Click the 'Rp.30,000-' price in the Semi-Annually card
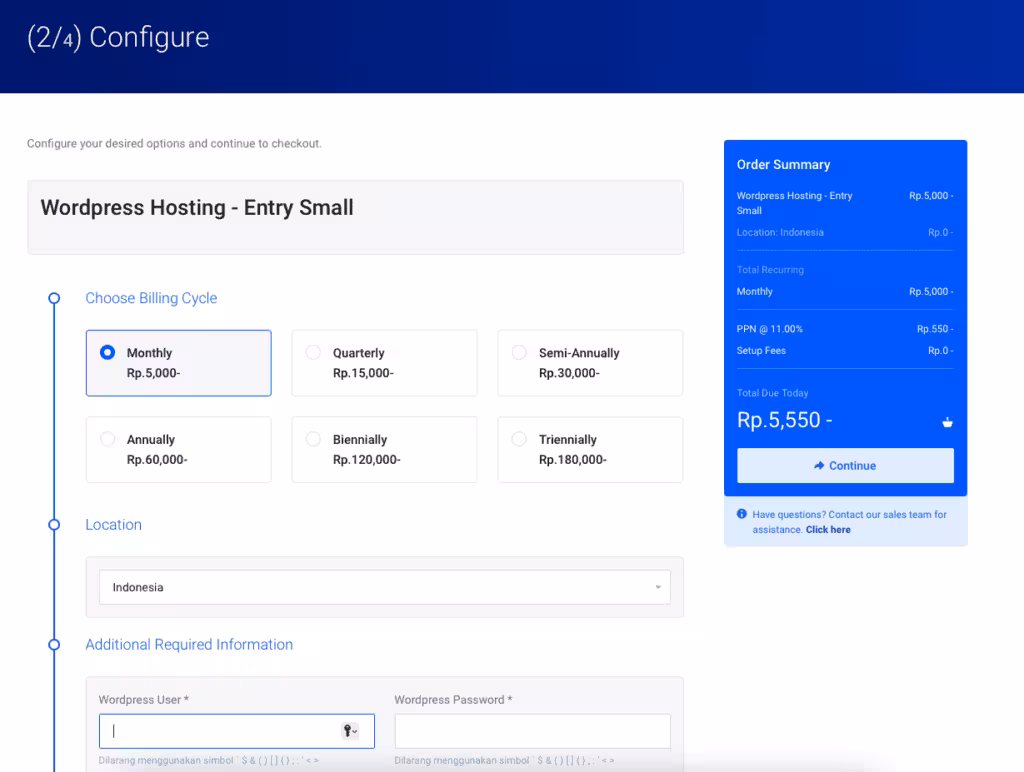 coord(569,373)
